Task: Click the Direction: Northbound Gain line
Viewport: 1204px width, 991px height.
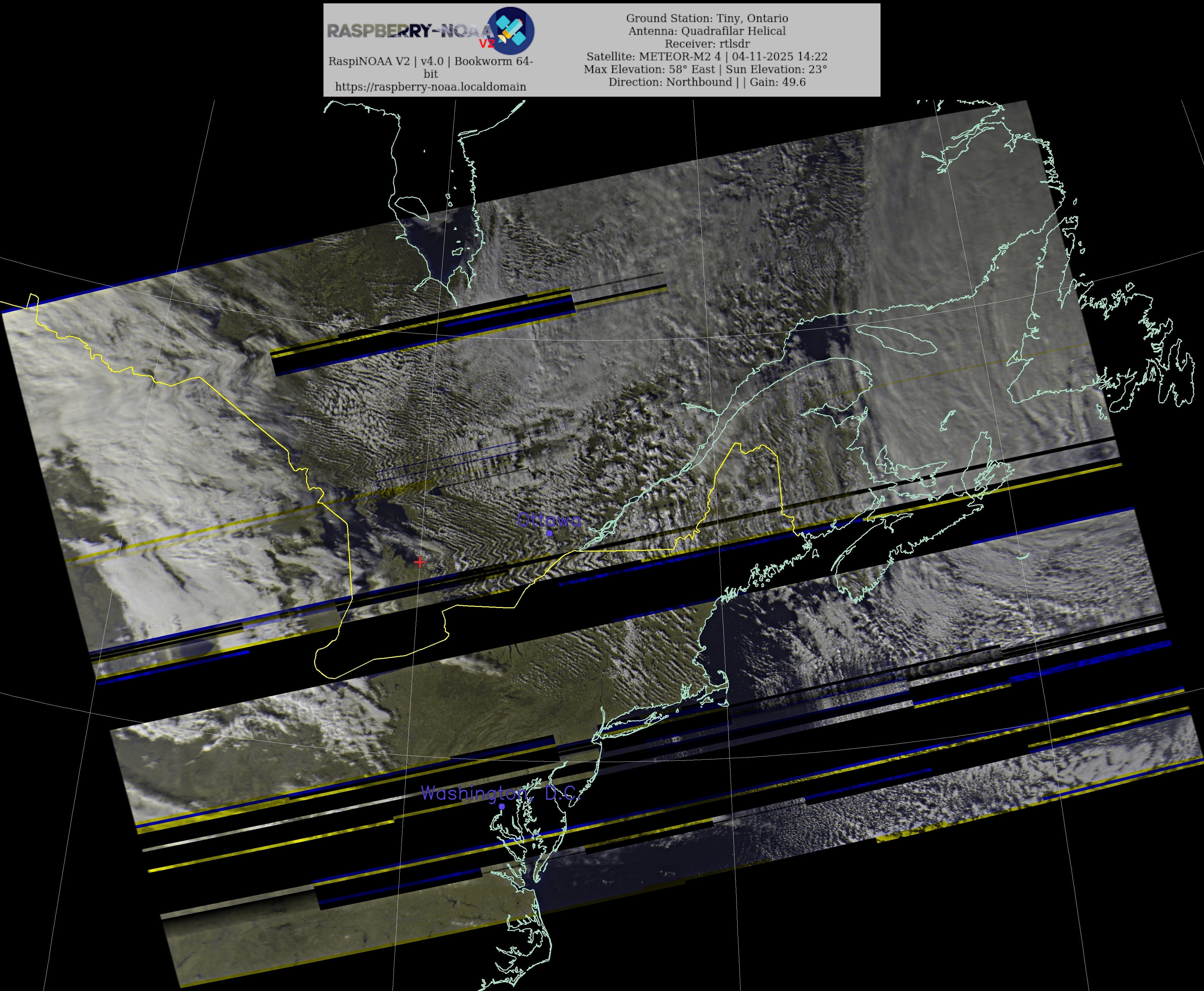Action: coord(706,82)
